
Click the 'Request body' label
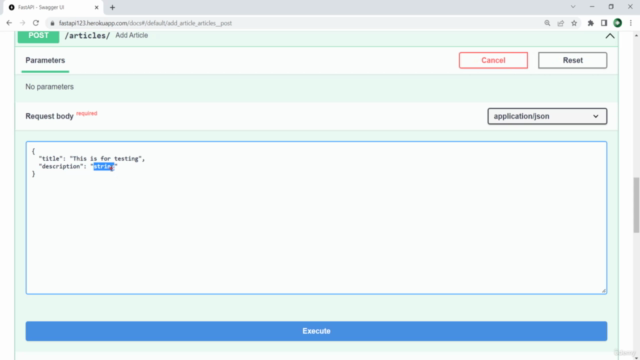49,116
